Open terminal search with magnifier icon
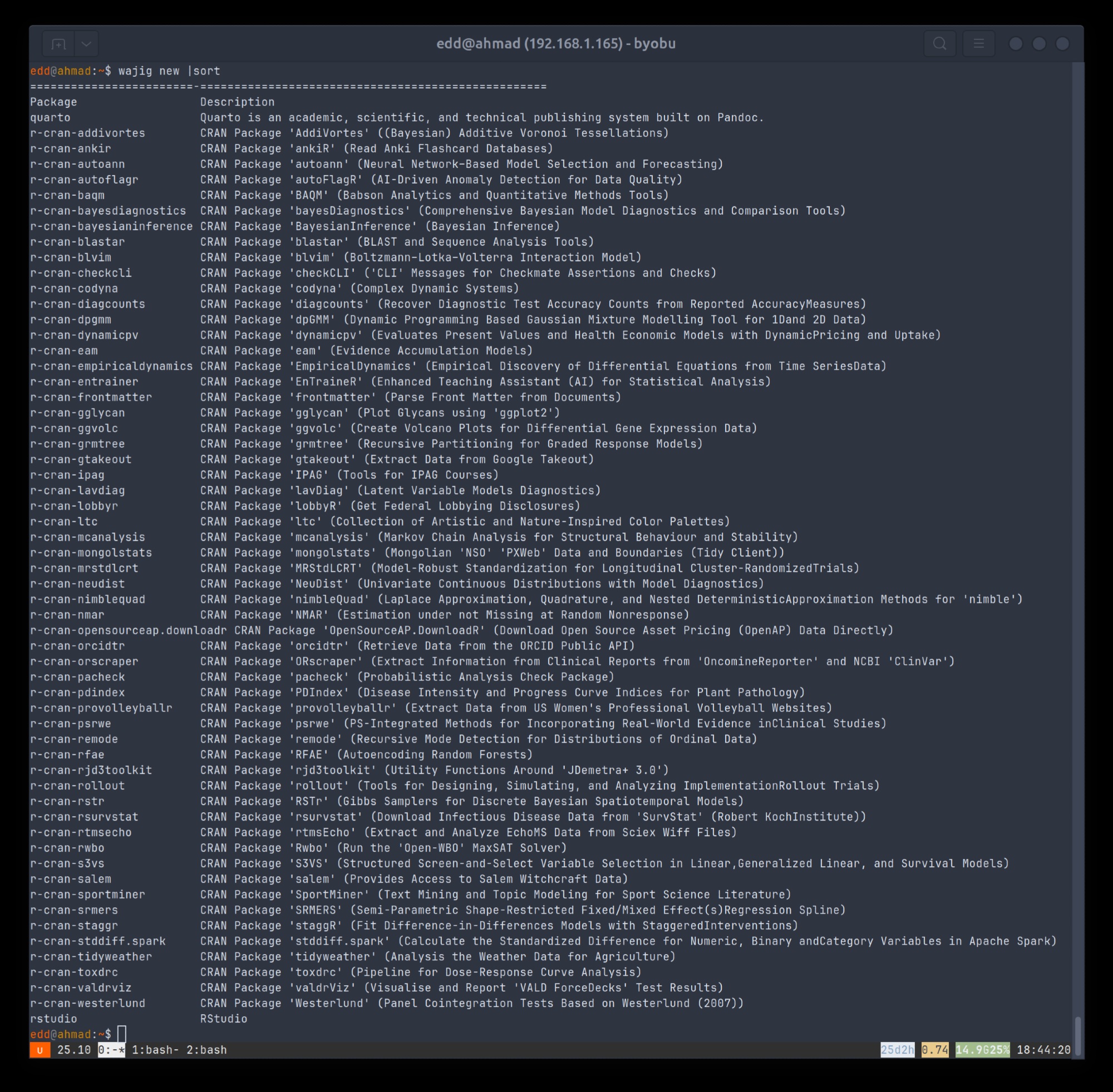 pyautogui.click(x=939, y=43)
